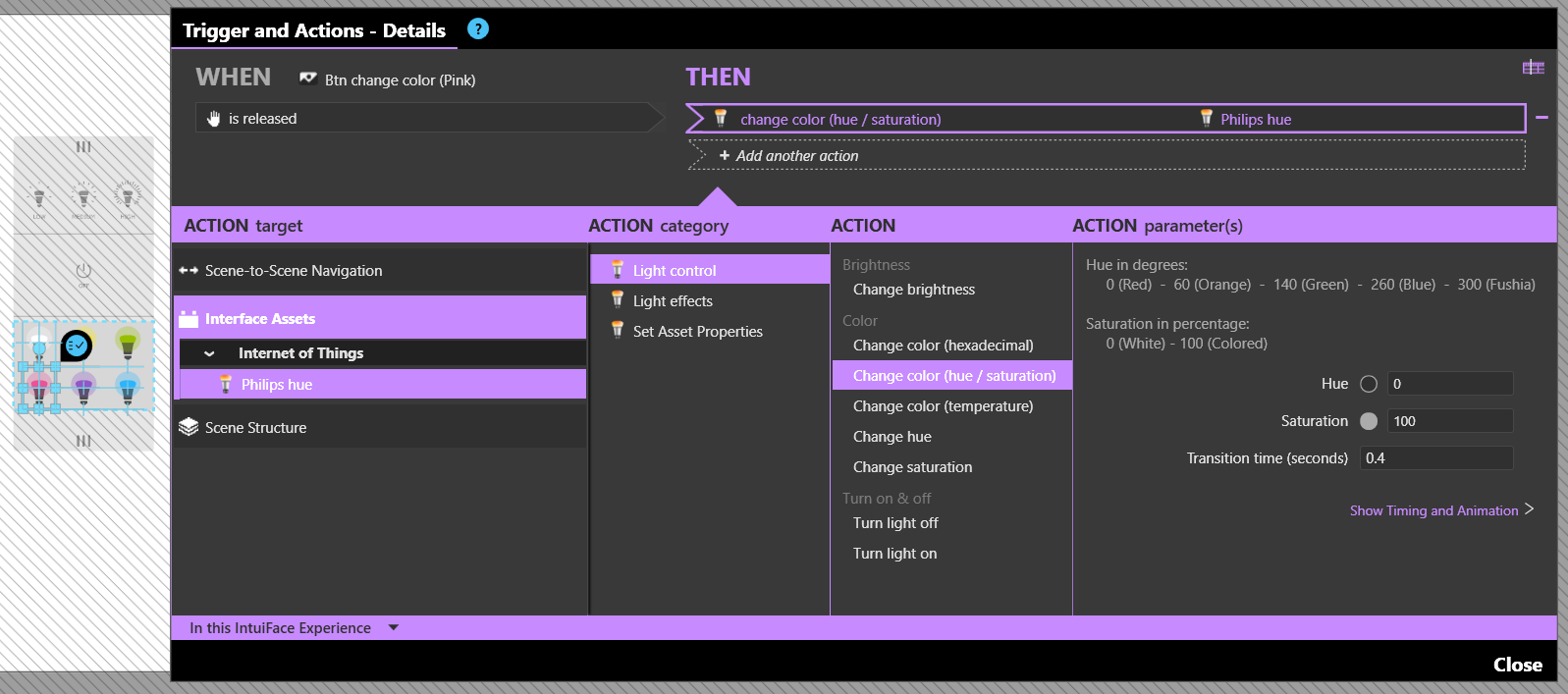Open the help question mark icon

click(x=478, y=29)
